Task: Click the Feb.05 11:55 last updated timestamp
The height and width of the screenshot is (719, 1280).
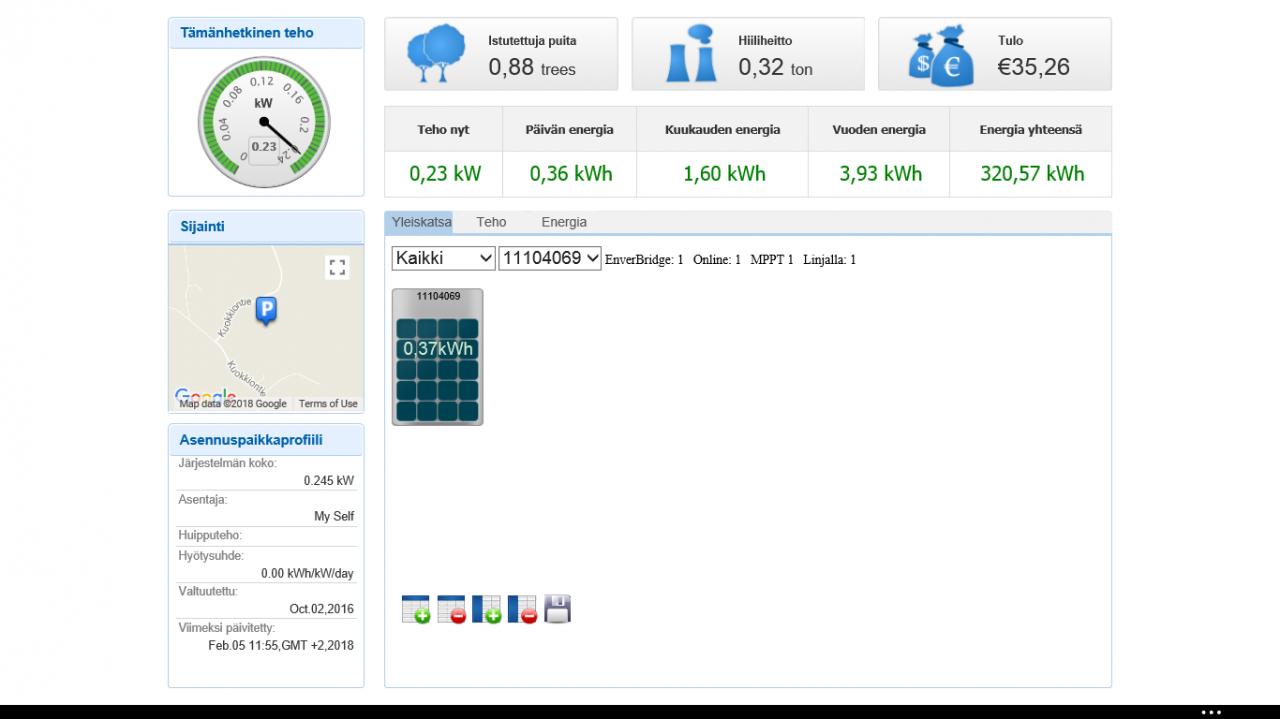Action: click(281, 645)
